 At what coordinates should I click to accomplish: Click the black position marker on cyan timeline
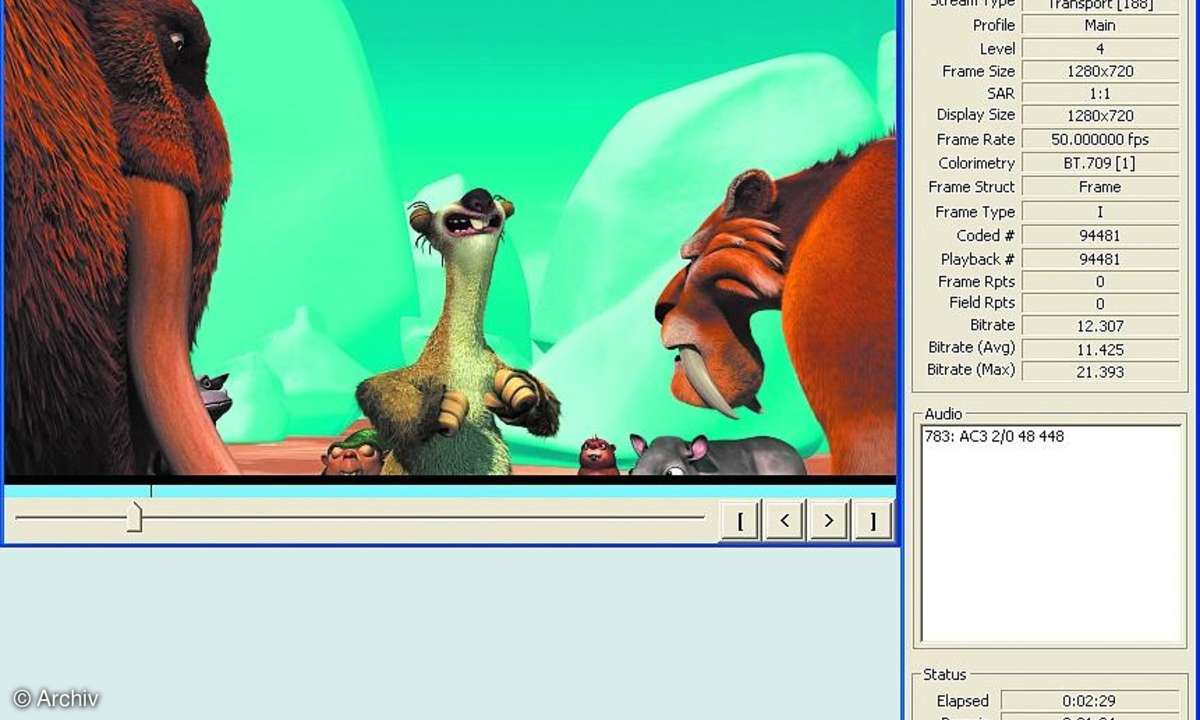pos(151,491)
